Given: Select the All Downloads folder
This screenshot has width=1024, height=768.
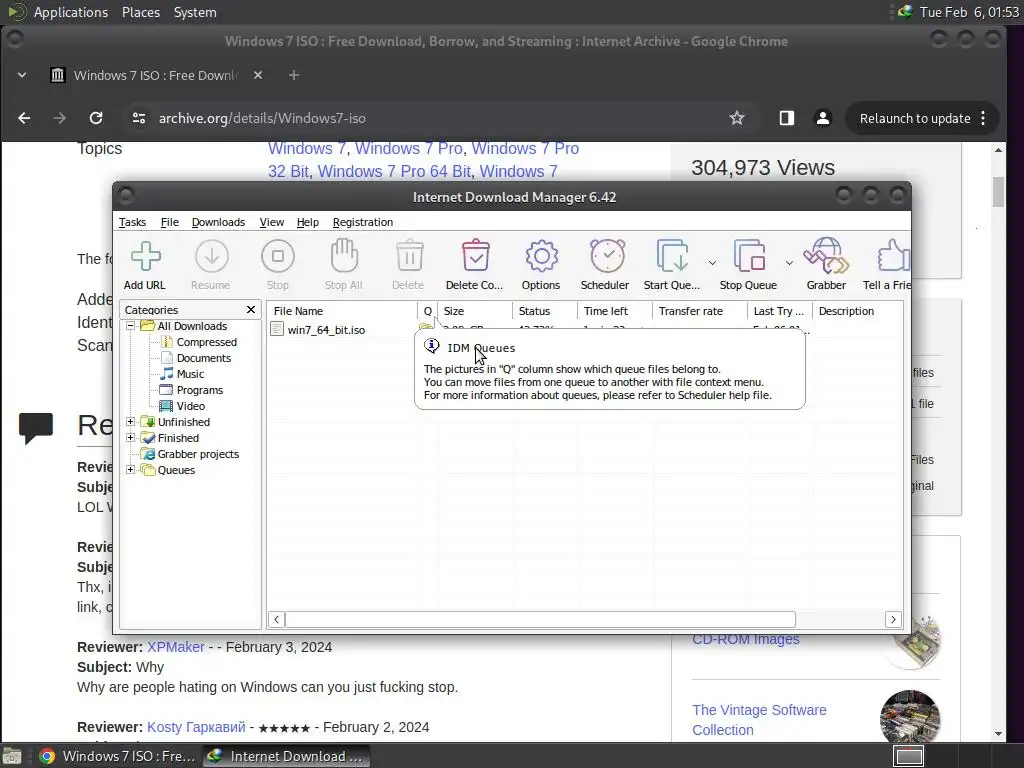Looking at the screenshot, I should tap(192, 326).
